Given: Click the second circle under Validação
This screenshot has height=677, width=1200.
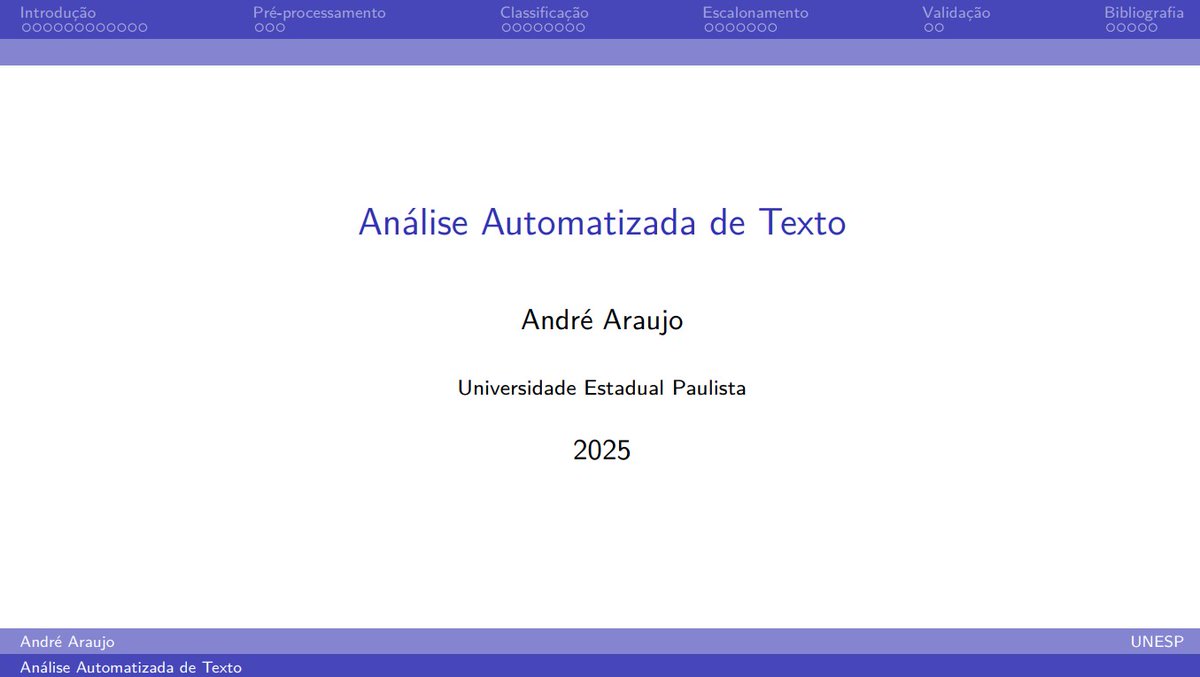Looking at the screenshot, I should pos(940,26).
